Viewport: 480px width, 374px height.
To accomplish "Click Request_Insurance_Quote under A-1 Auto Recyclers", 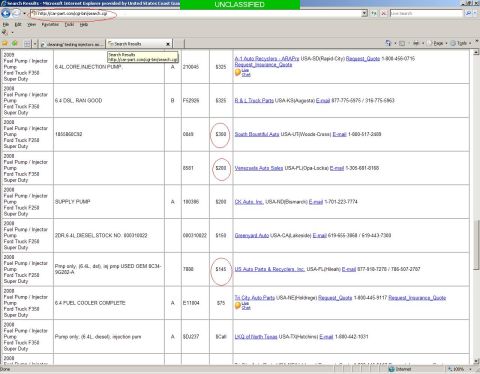I will [x=263, y=65].
